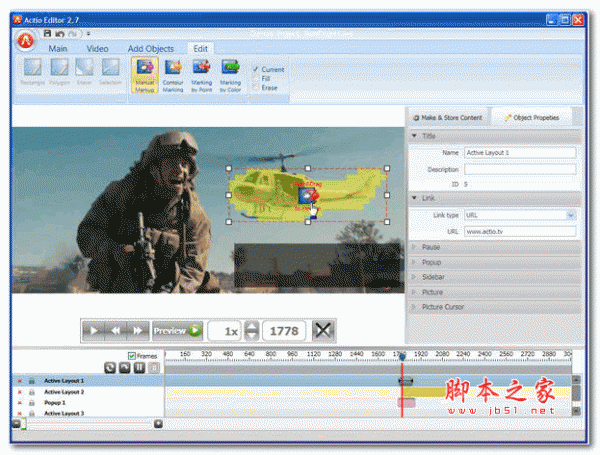Screen dimensions: 600x455
Task: Expand the Popup section
Action: (495, 262)
